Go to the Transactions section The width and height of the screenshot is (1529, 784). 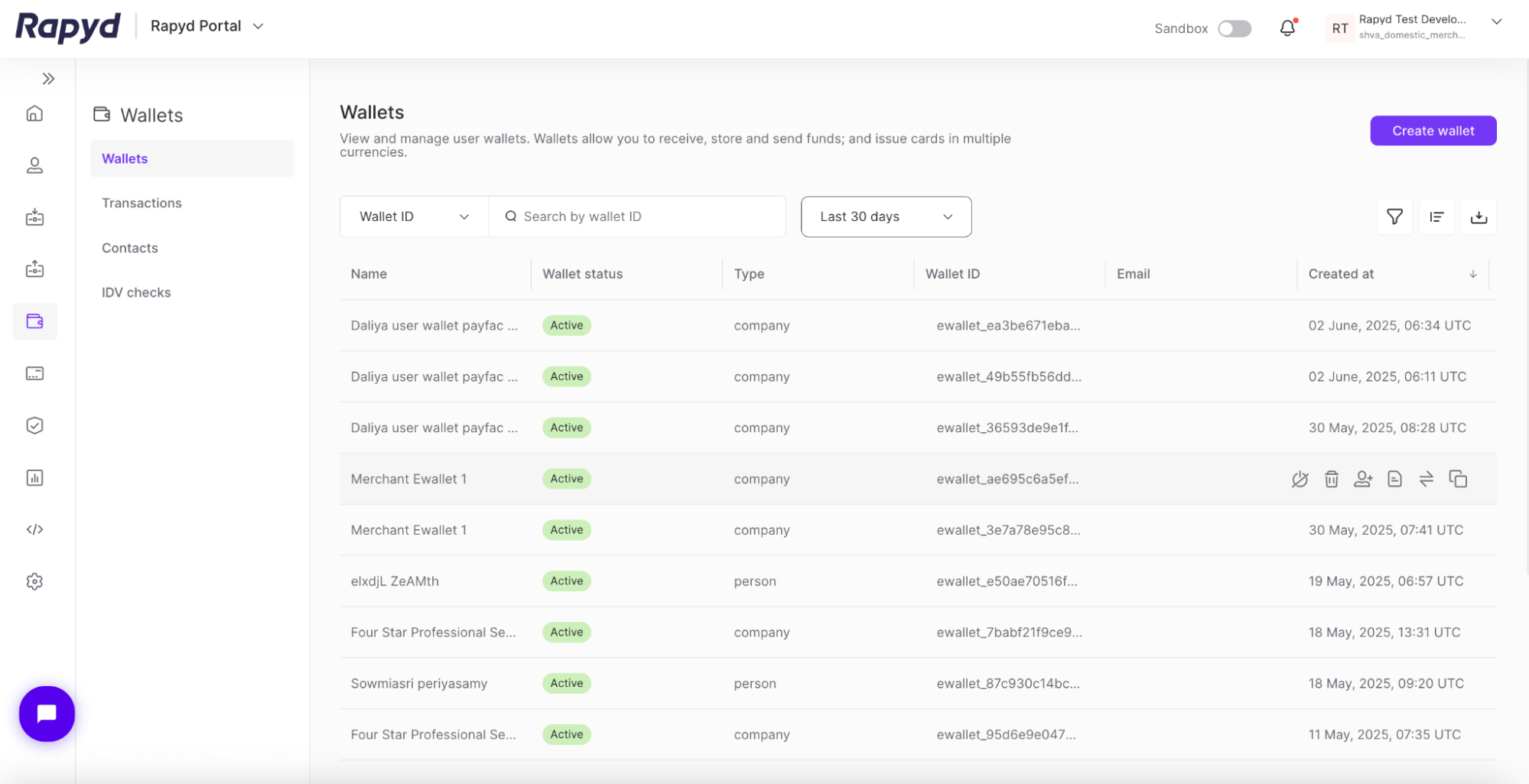pyautogui.click(x=142, y=203)
